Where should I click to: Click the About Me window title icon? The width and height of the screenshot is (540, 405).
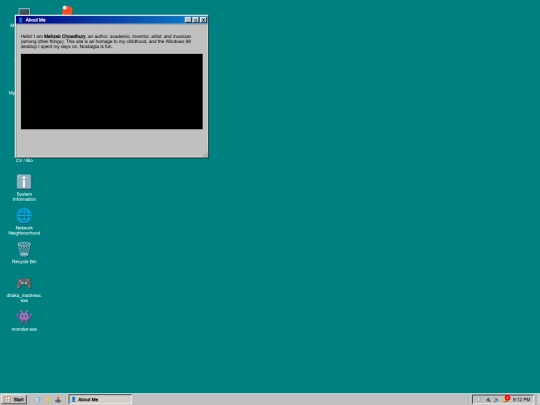[21, 20]
